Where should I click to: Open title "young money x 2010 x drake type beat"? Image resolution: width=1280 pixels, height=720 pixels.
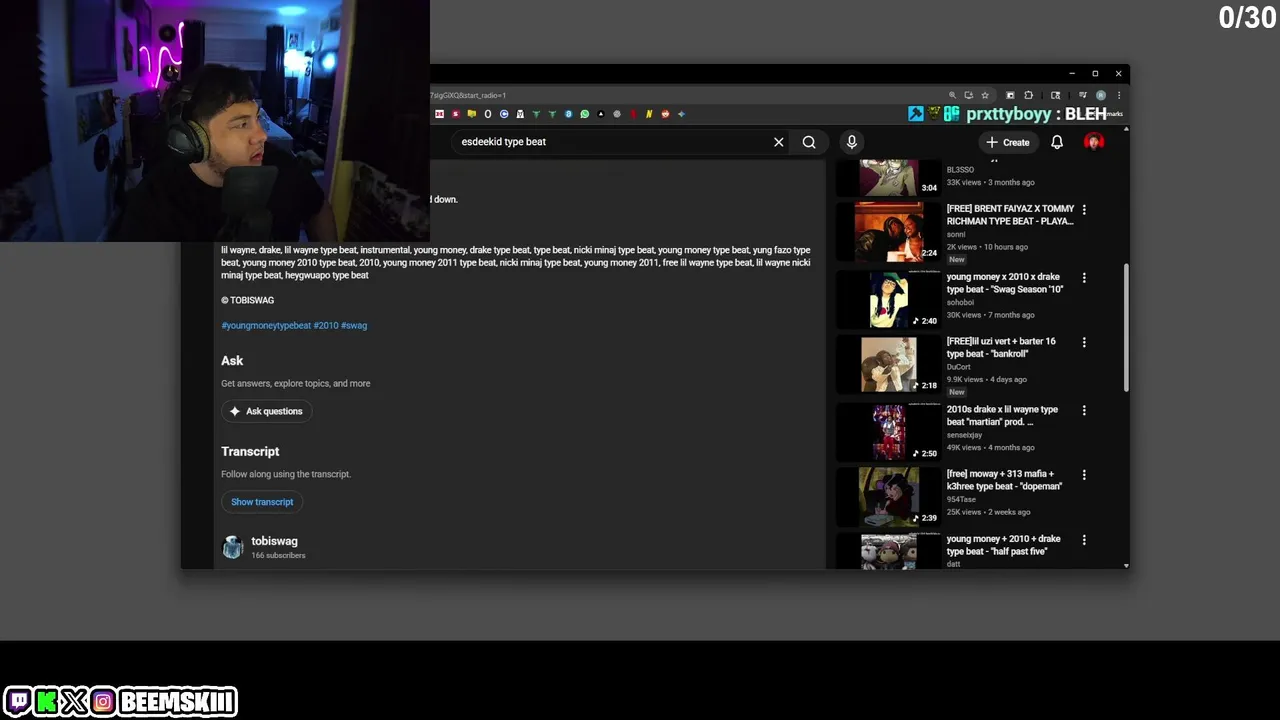point(1005,283)
